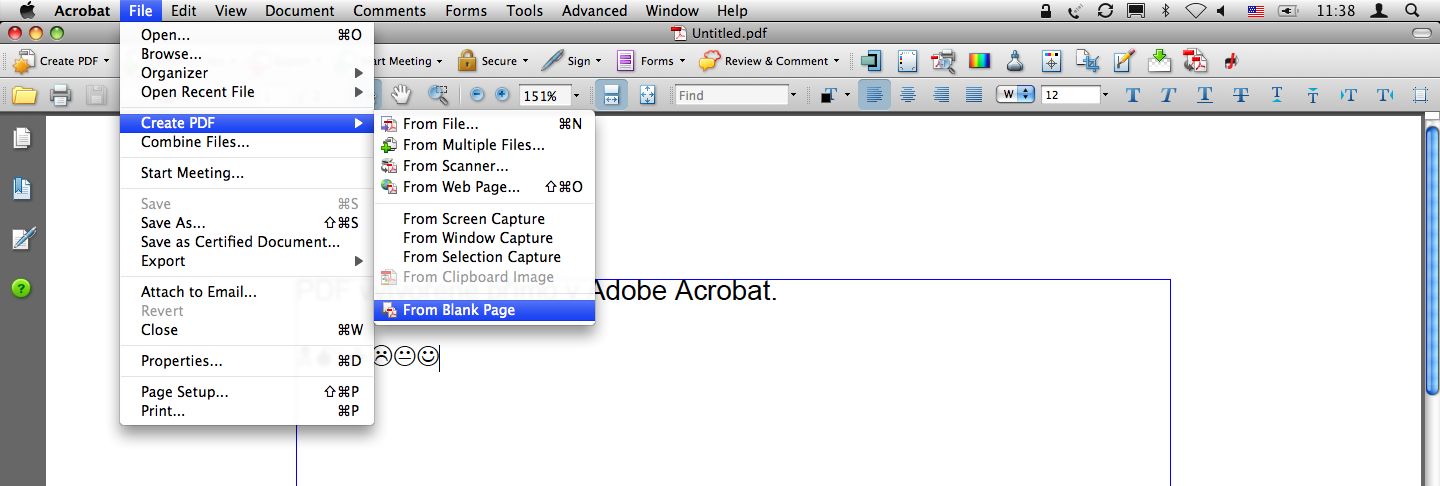Click the Superscript text icon
The height and width of the screenshot is (486, 1440).
[x=1277, y=95]
